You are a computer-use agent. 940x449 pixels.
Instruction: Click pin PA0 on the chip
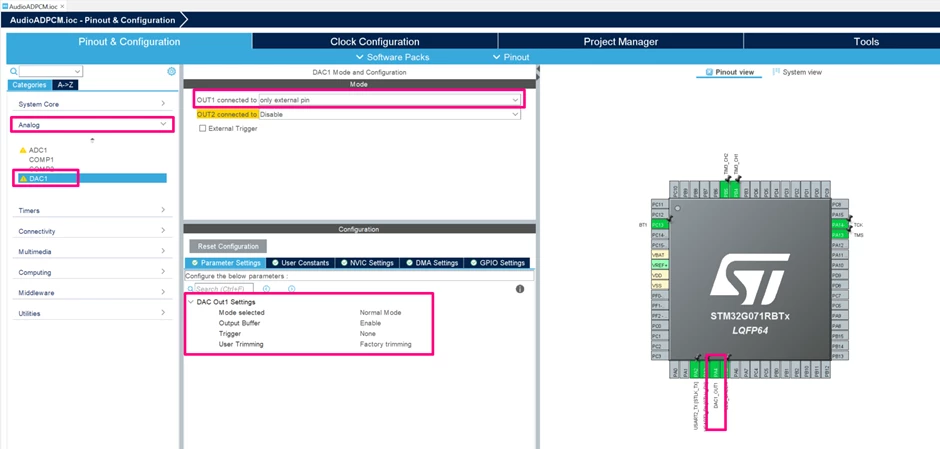coord(675,371)
